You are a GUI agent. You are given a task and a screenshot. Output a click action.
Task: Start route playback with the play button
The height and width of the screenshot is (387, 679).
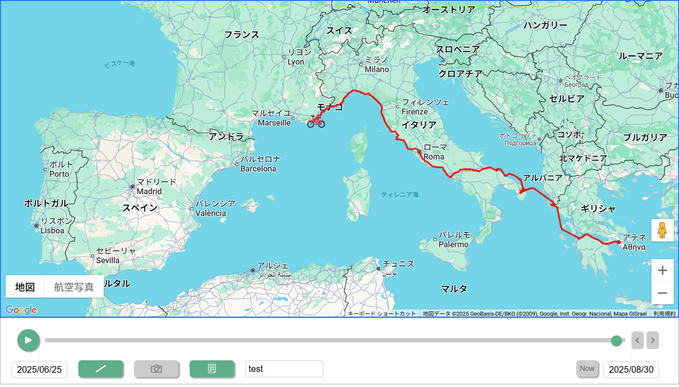pos(29,340)
